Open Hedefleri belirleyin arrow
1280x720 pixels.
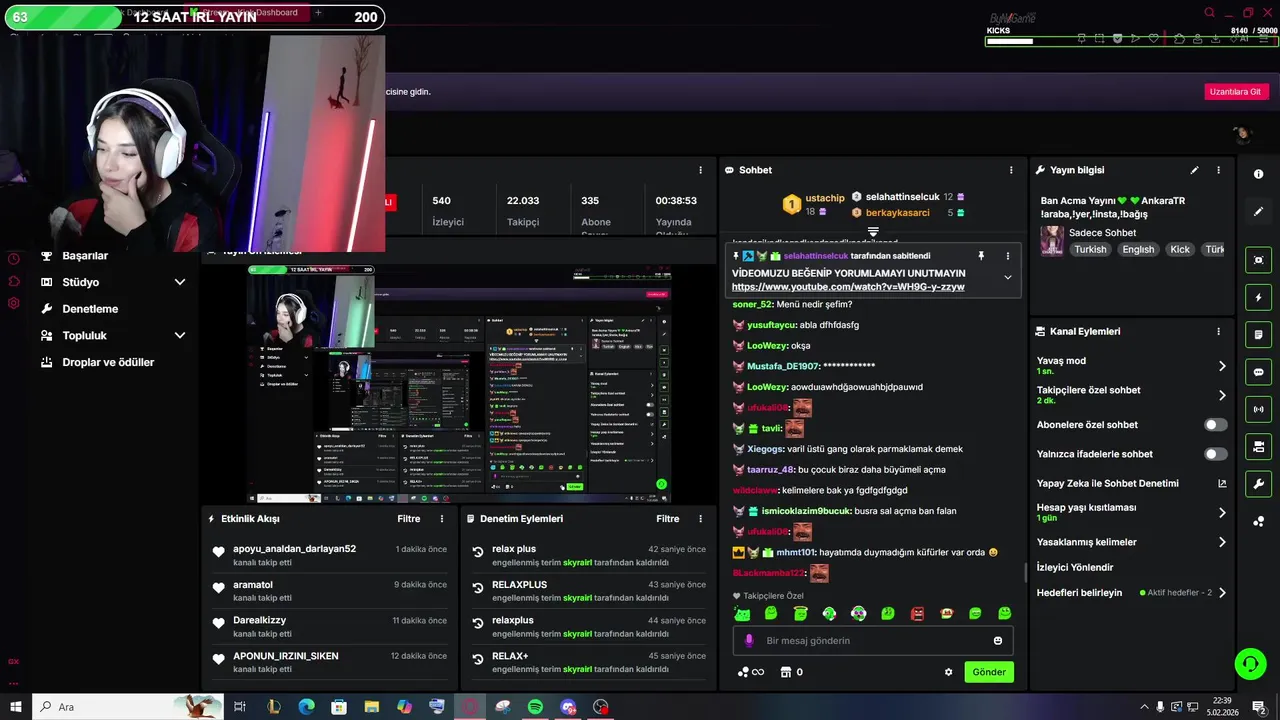click(x=1222, y=593)
